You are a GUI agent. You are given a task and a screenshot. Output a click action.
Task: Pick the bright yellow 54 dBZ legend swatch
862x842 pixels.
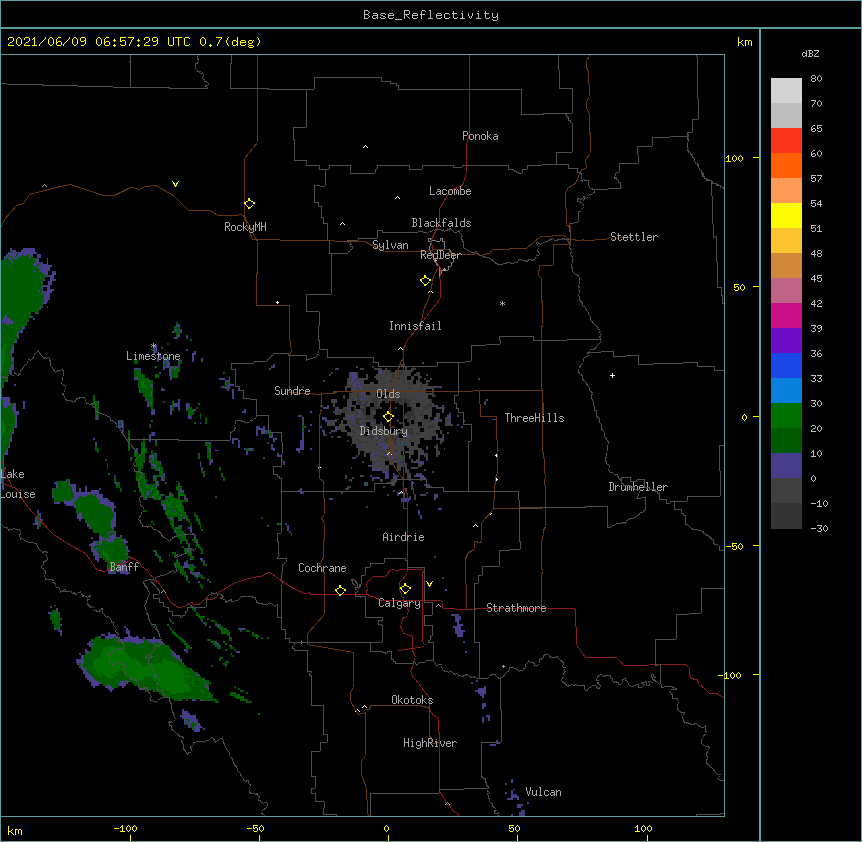point(786,215)
